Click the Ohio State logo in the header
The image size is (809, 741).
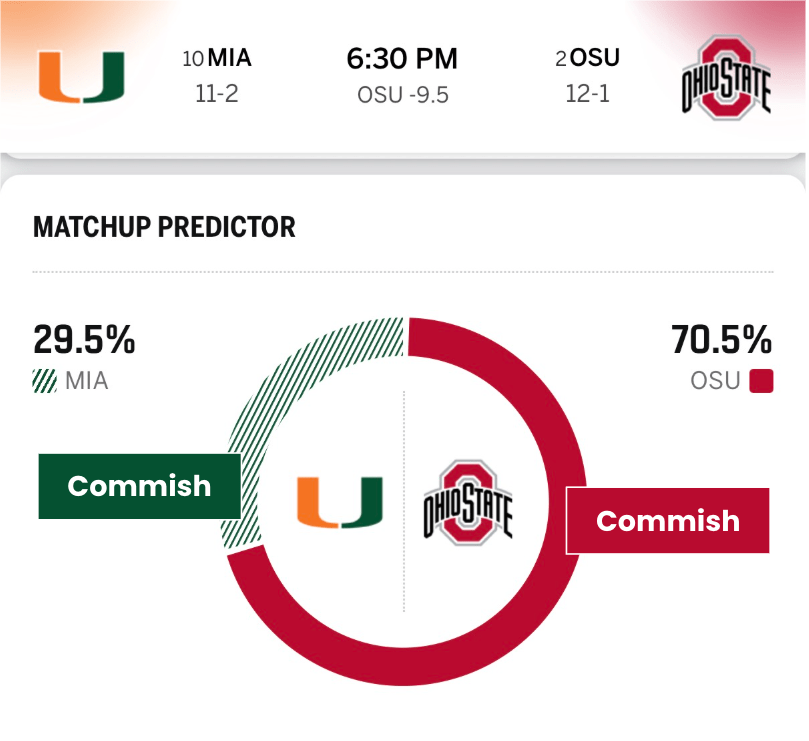725,78
